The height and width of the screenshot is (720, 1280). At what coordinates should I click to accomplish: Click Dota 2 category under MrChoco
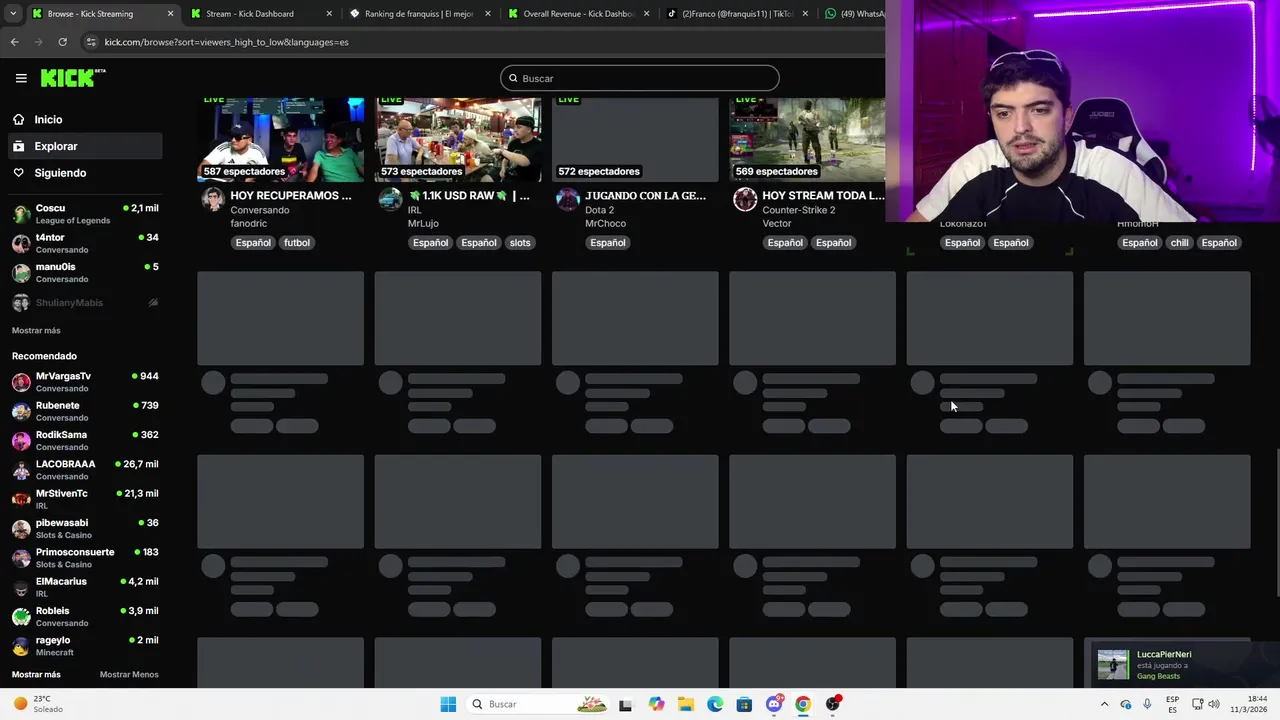(601, 210)
